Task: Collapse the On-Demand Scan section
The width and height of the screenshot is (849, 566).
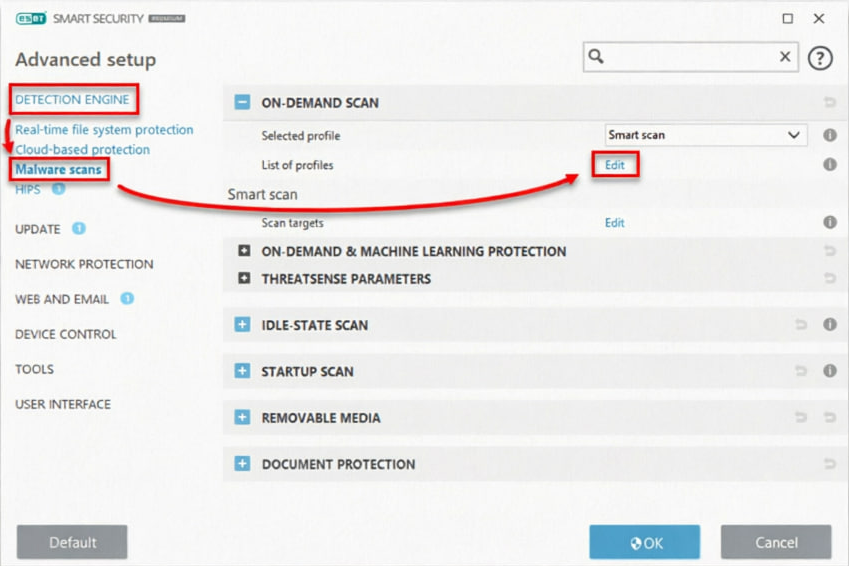Action: tap(242, 102)
